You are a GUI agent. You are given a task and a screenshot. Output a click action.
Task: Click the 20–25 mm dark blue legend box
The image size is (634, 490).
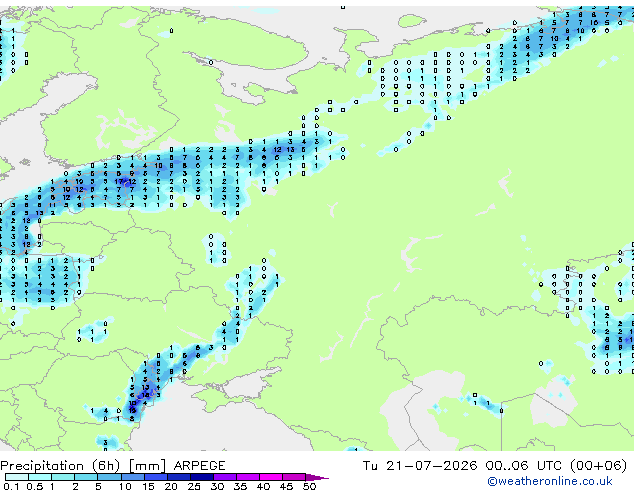179,477
